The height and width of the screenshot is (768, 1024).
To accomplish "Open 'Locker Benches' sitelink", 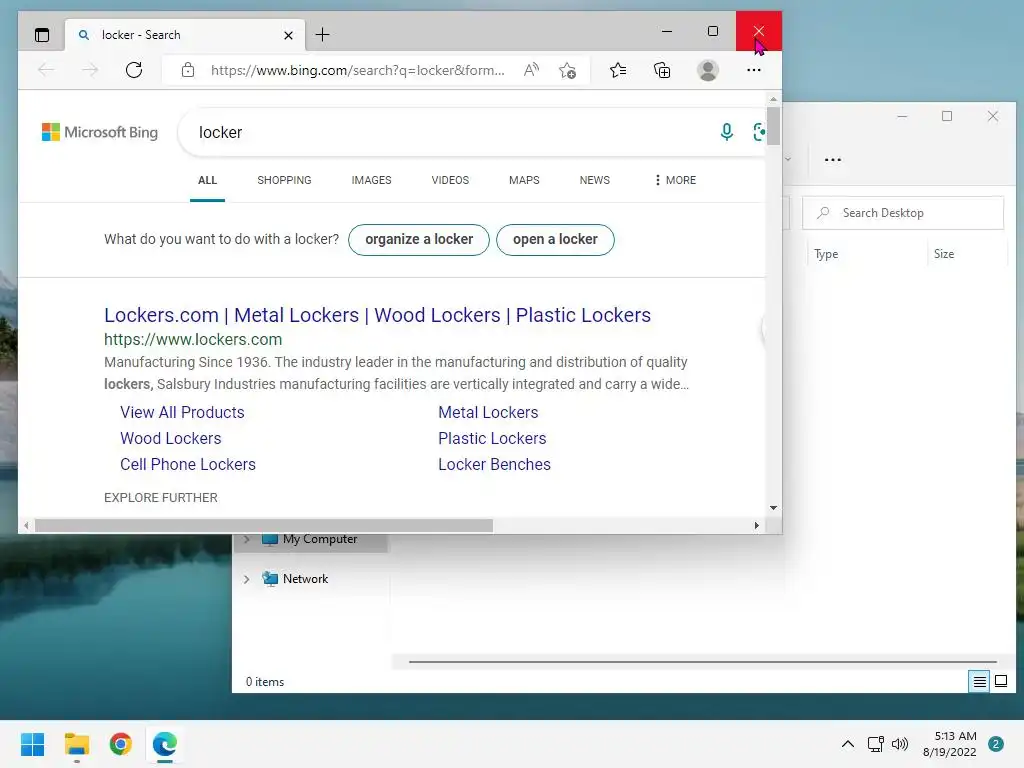I will pos(494,464).
